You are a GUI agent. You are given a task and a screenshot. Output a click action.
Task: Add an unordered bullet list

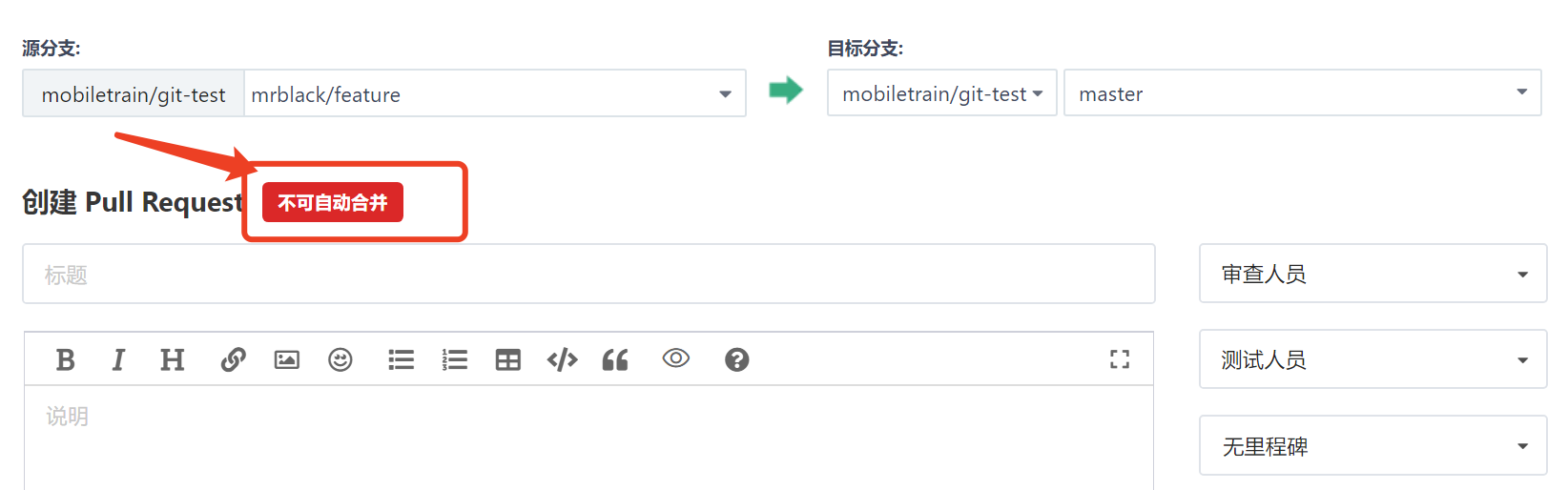pos(401,359)
